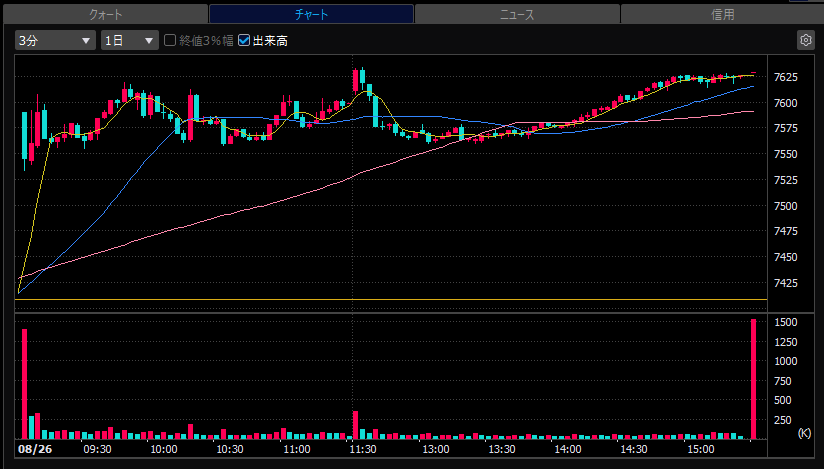Click the opening volume bar at 08/26
Screen dimensions: 824x469
tap(24, 384)
